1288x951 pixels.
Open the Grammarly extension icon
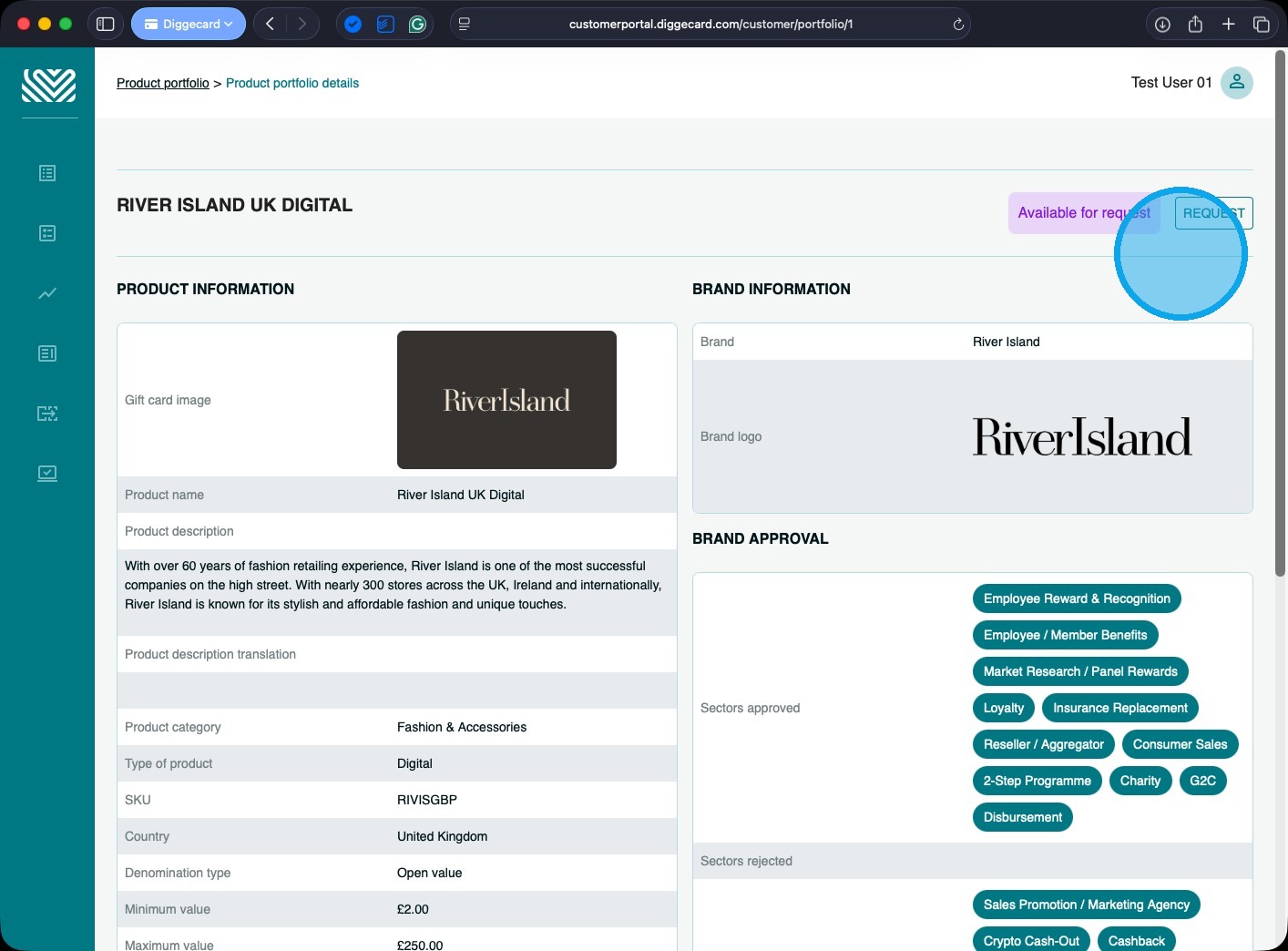[417, 25]
